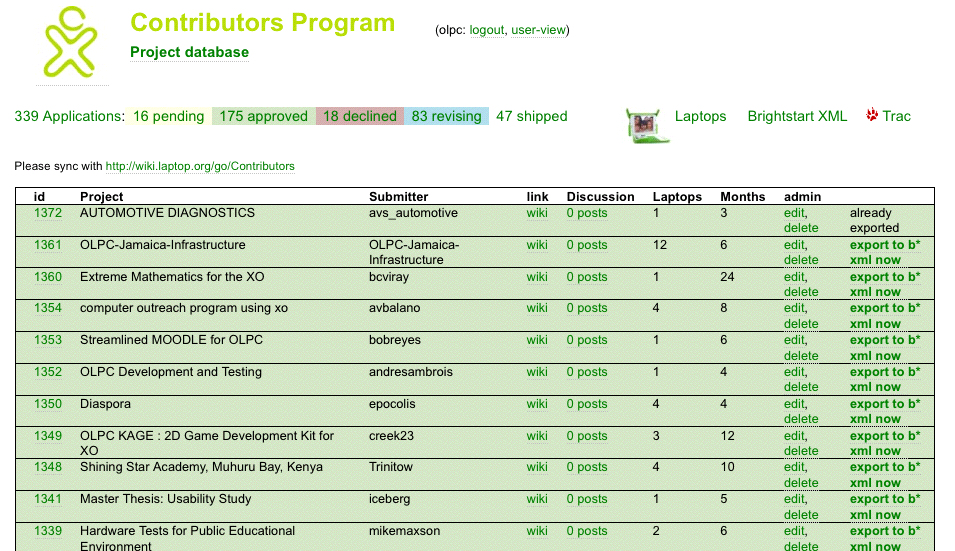The image size is (955, 551).
Task: Edit the Streamlined MOODLE for OLPC project
Action: [794, 340]
